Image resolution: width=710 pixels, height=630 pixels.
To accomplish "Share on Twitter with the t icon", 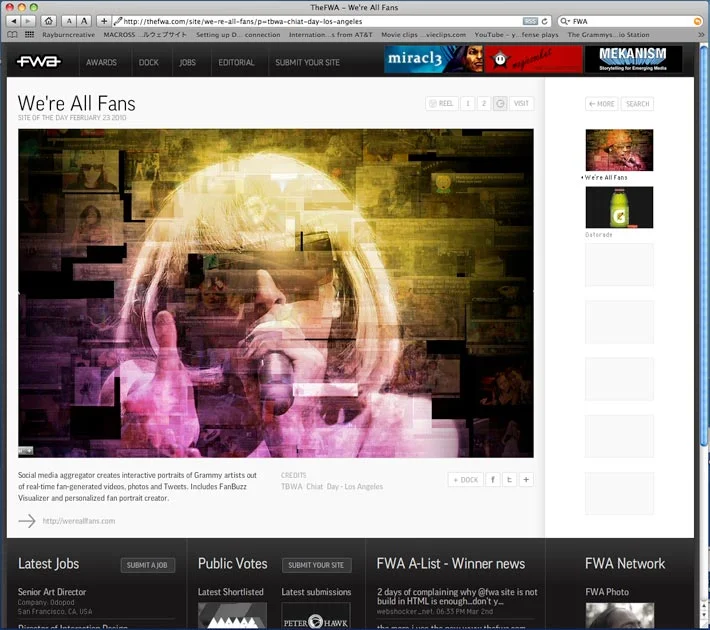I will 509,480.
